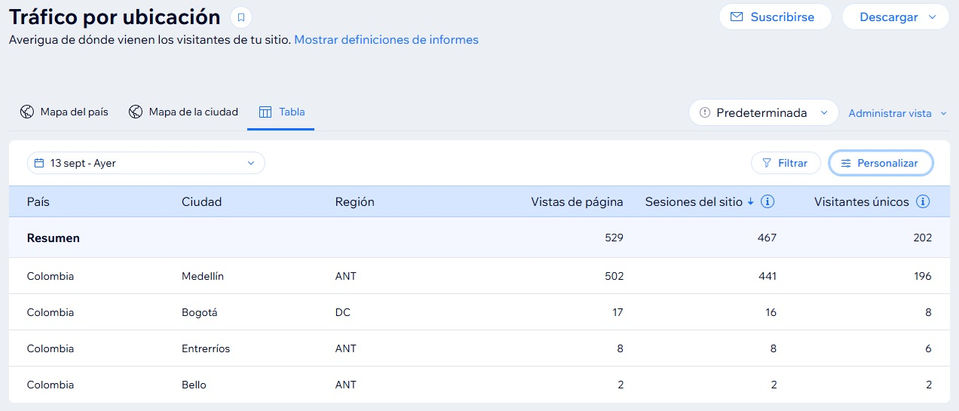
Task: Select the Tabla tab
Action: coord(282,112)
